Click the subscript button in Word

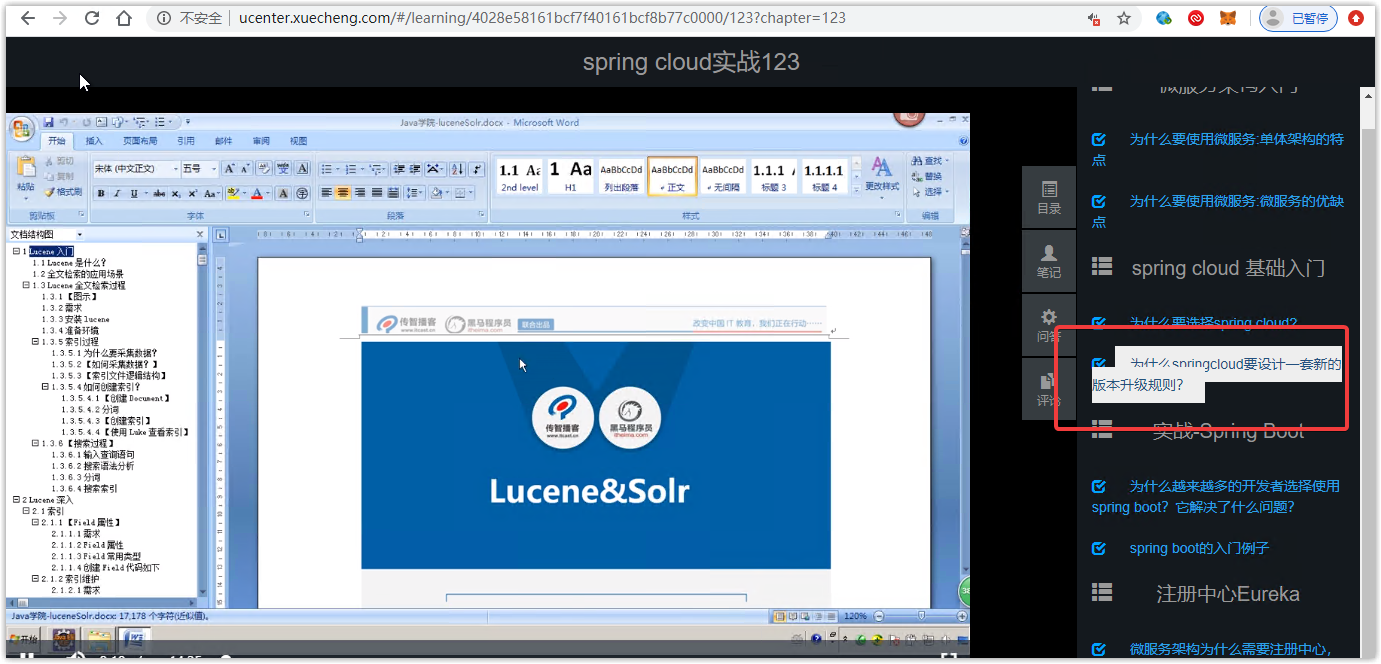coord(175,193)
